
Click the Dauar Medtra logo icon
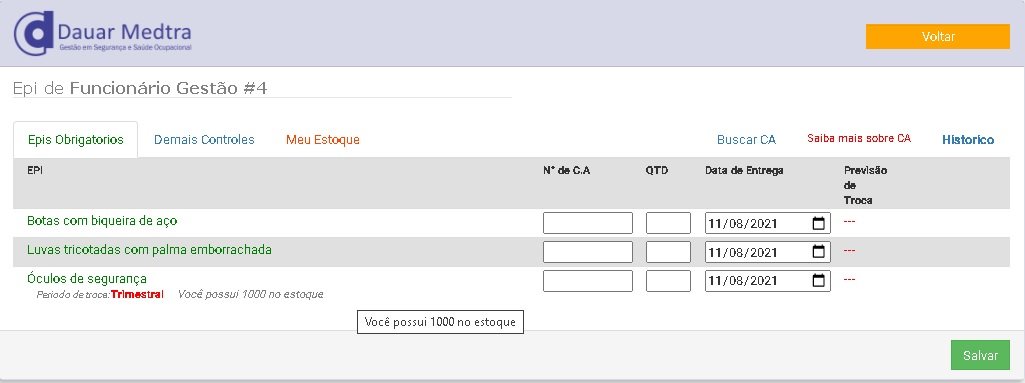33,33
